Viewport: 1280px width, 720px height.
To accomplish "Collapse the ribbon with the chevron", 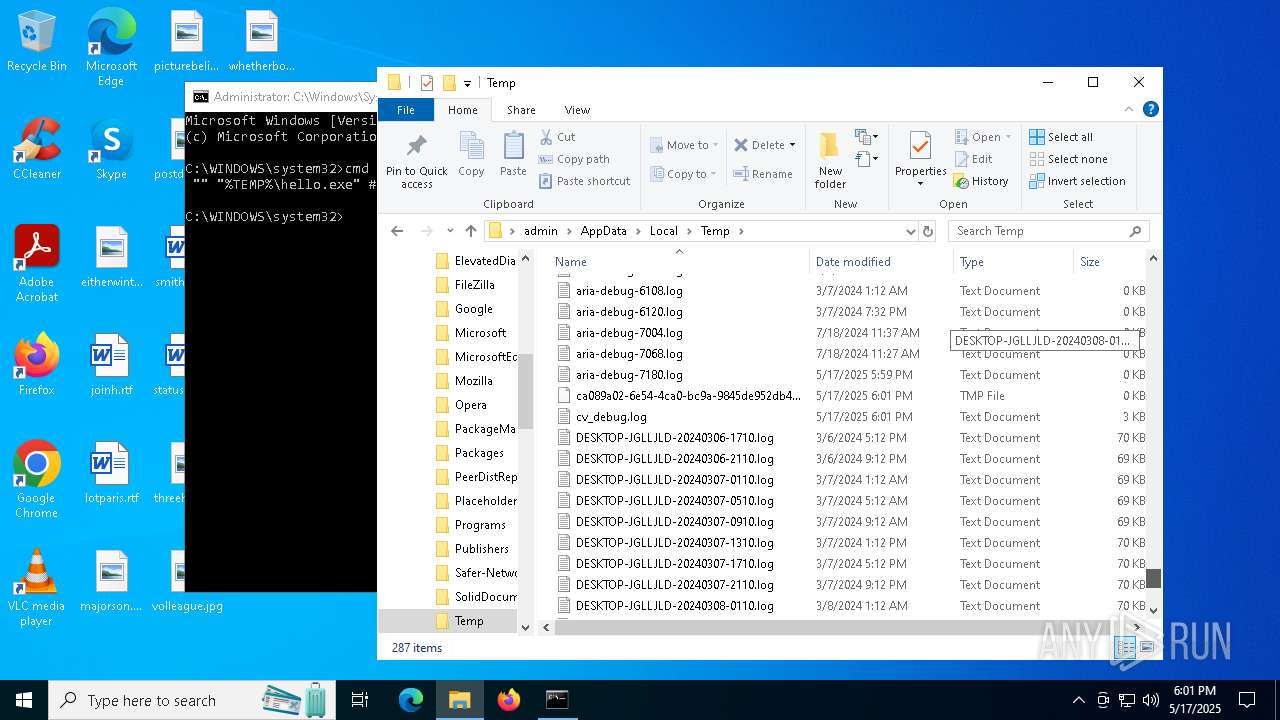I will (x=1130, y=110).
